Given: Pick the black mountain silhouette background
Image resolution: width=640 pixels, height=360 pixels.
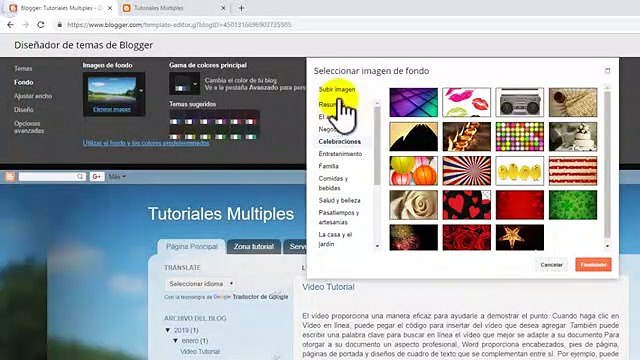Looking at the screenshot, I should click(x=413, y=137).
